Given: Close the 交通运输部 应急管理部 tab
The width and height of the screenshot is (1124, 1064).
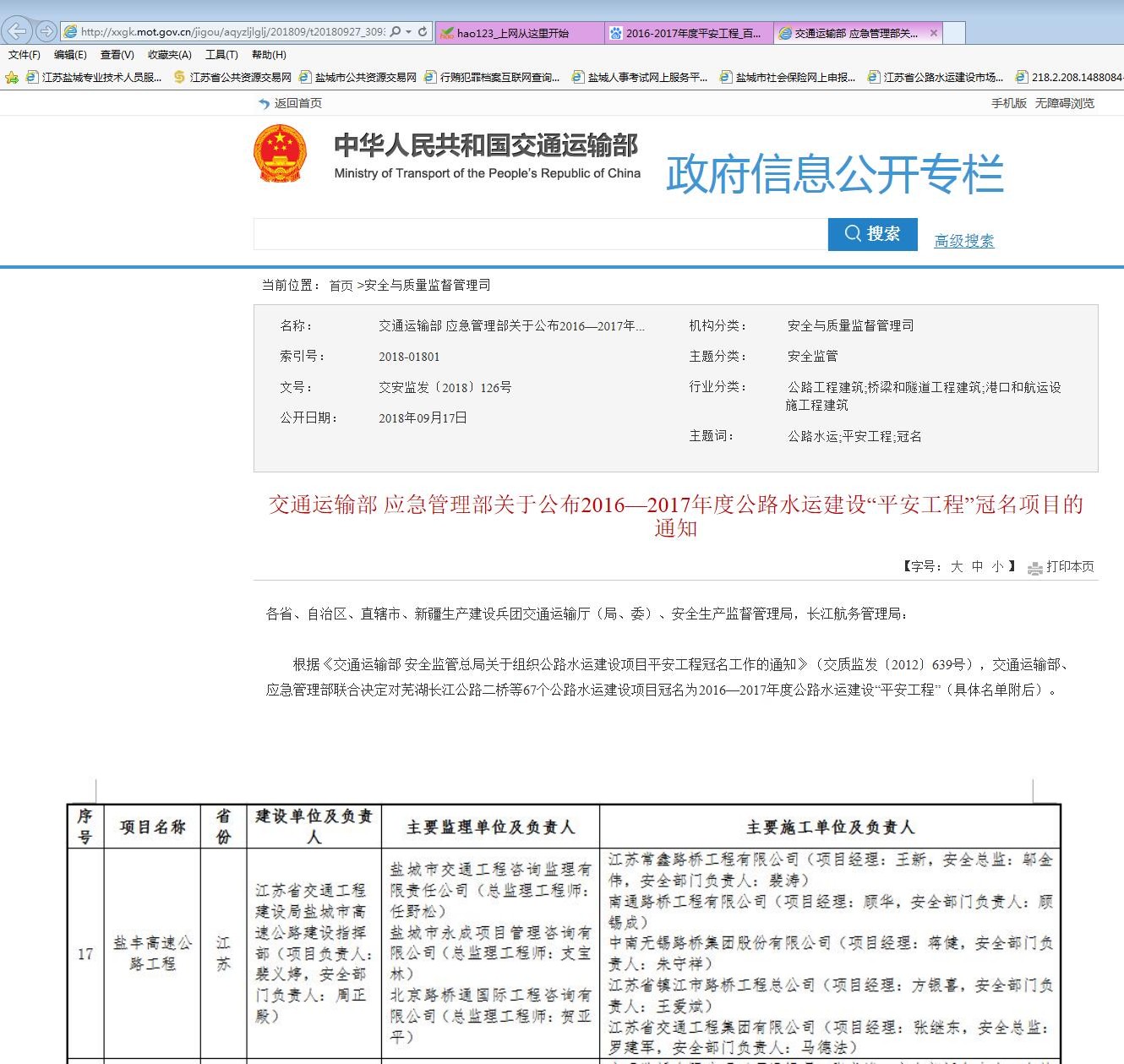Looking at the screenshot, I should (x=934, y=34).
